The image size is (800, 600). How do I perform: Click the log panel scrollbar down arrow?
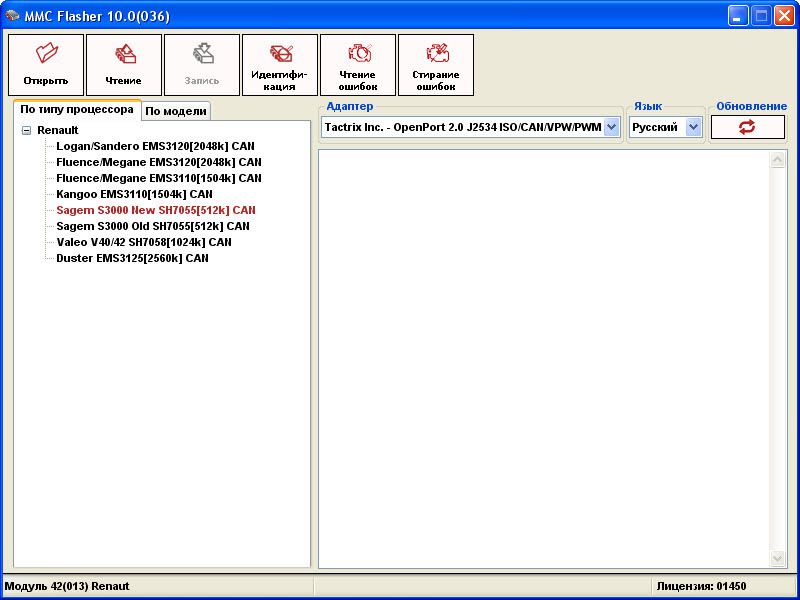[x=778, y=558]
